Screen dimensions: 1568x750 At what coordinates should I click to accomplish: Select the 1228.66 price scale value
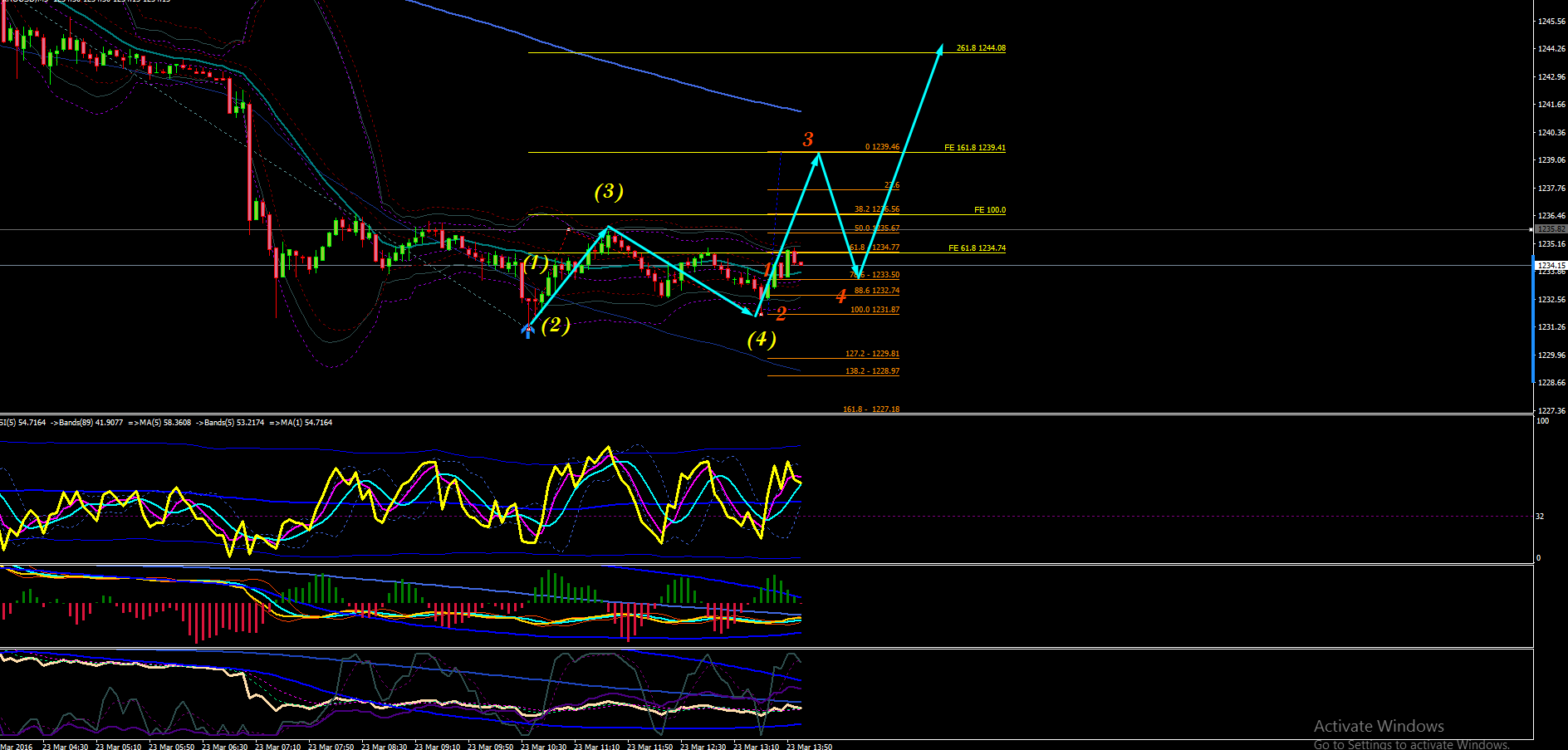[x=1551, y=383]
